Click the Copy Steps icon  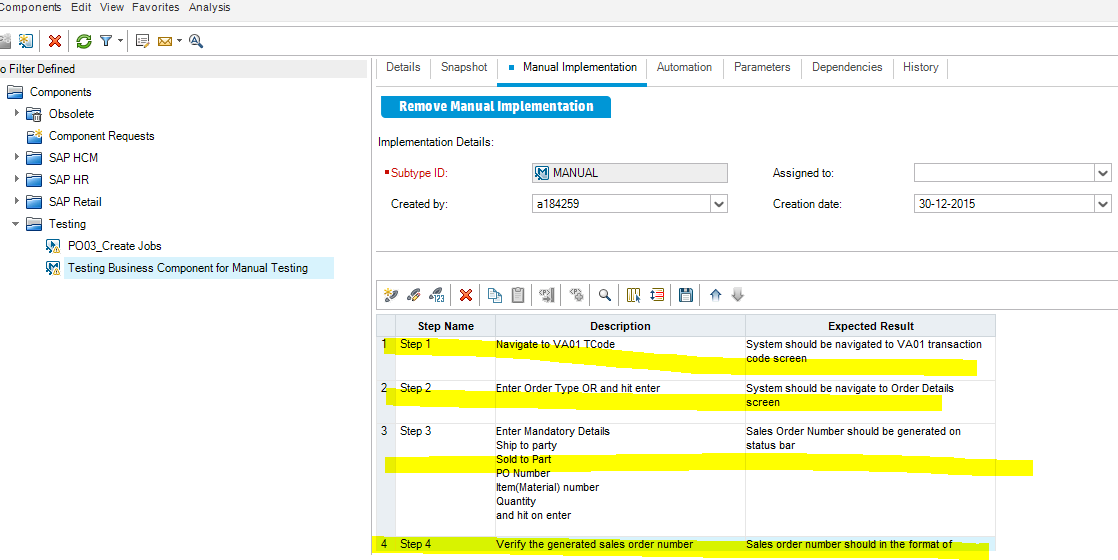495,295
